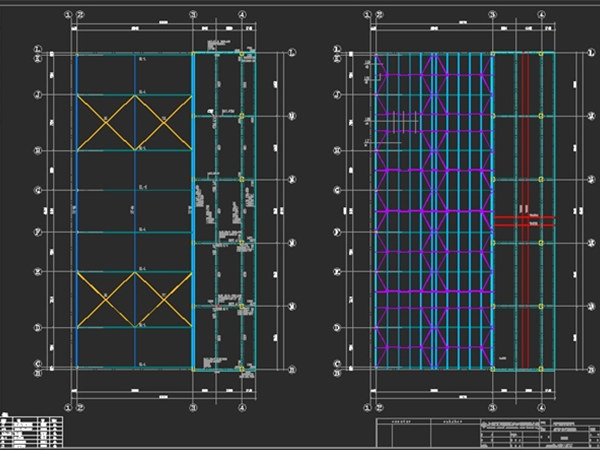Pick the top grid bubble 3 above left plan
Screen dimensions: 600x450
[193, 15]
